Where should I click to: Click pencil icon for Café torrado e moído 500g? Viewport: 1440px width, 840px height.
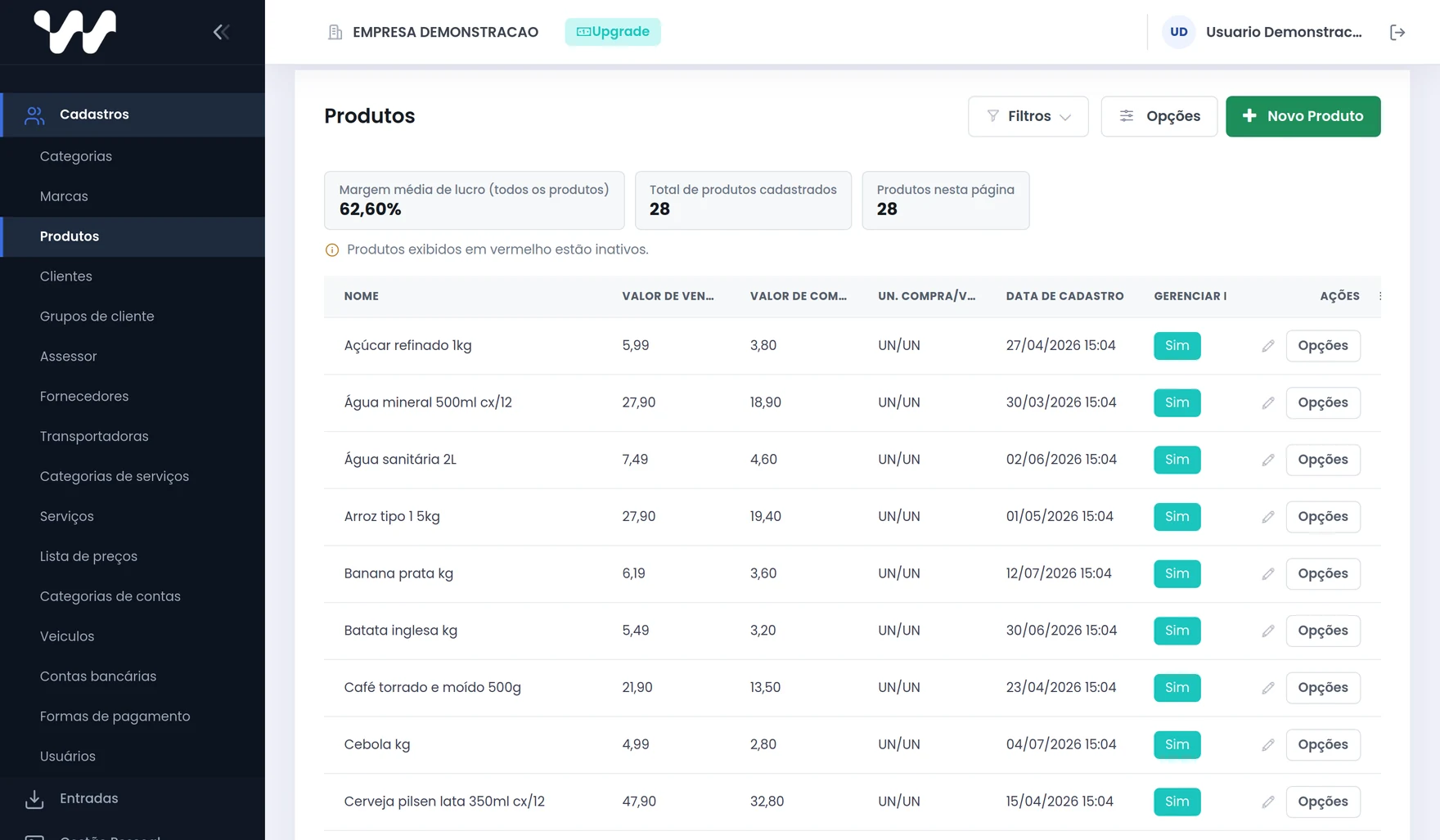click(1268, 688)
